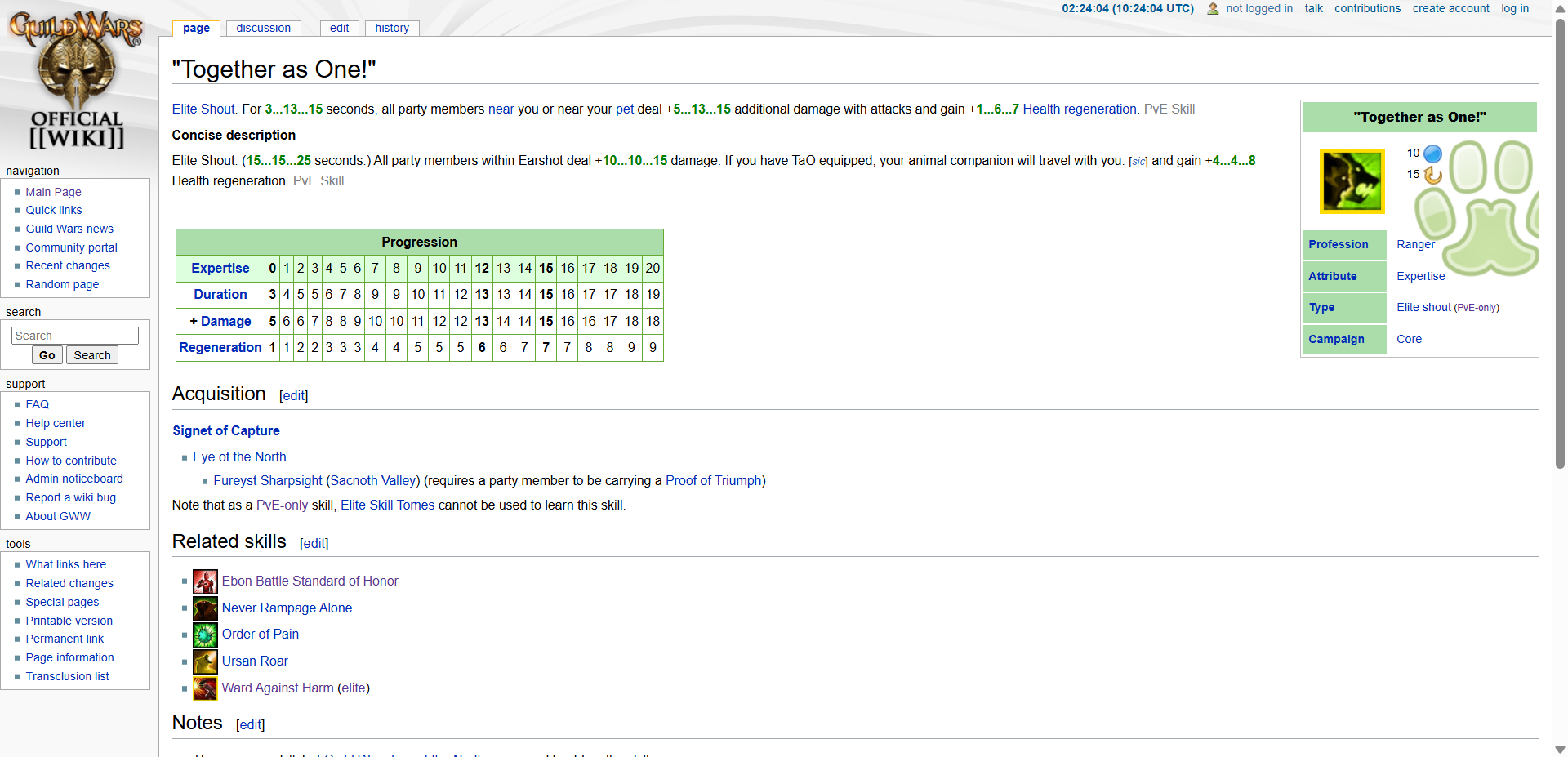The height and width of the screenshot is (757, 1568).
Task: Open the Transclusion list
Action: [x=67, y=676]
